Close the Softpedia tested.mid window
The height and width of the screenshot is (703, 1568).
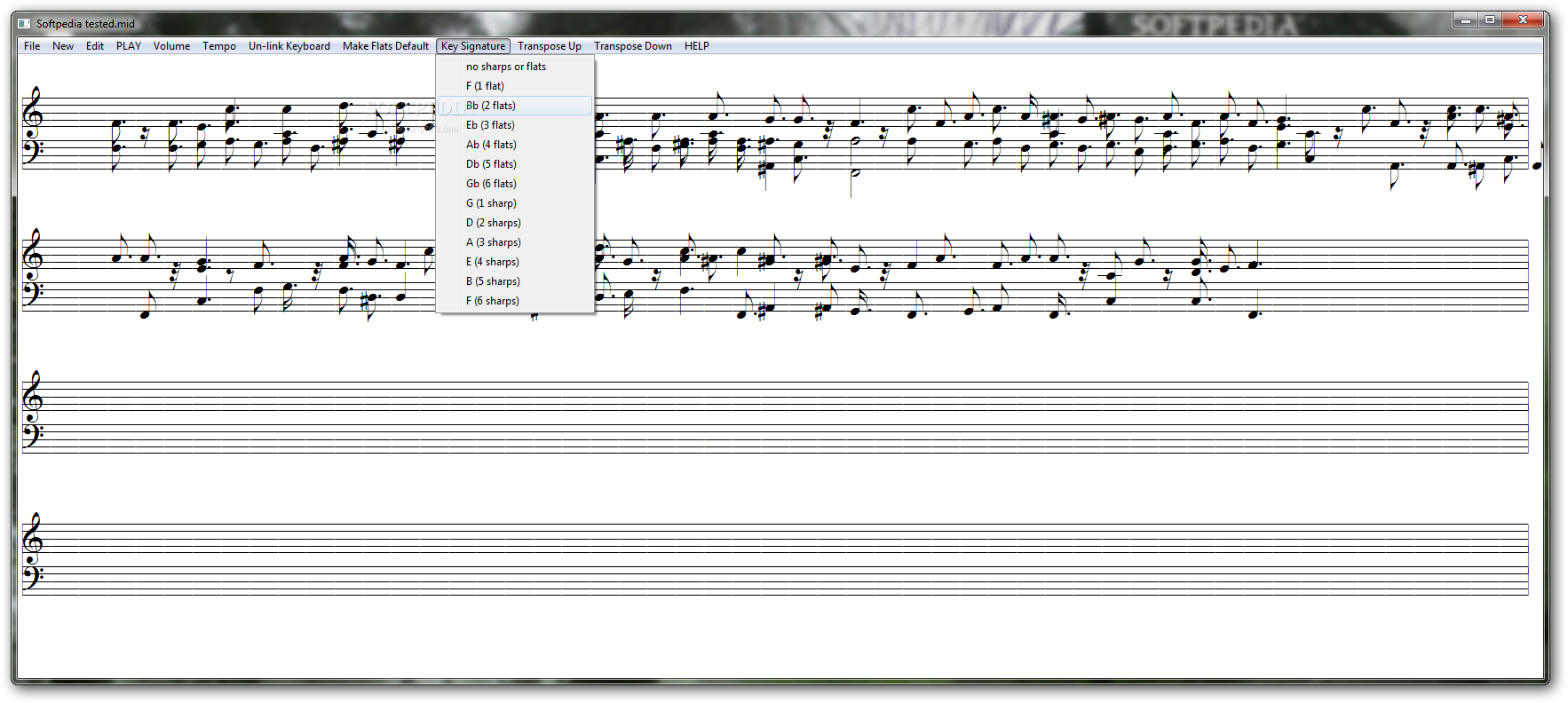point(1524,20)
